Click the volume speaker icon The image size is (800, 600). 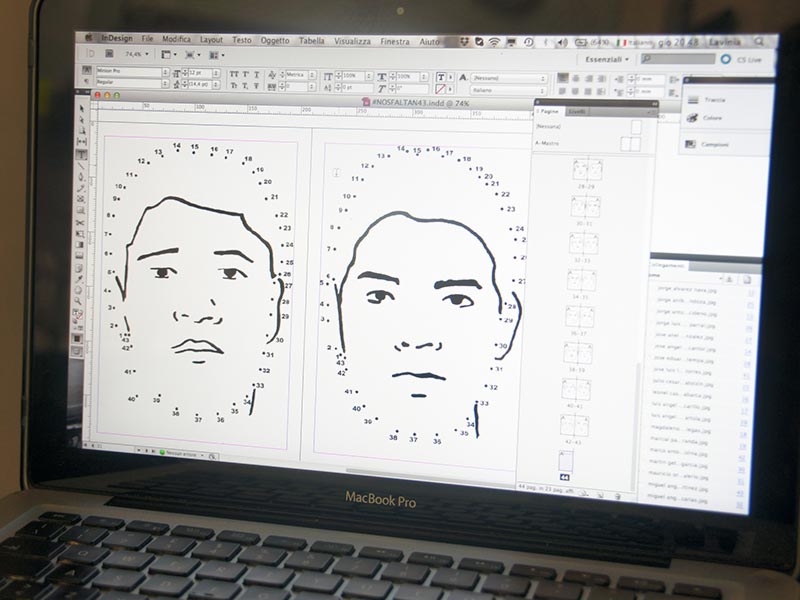click(562, 42)
